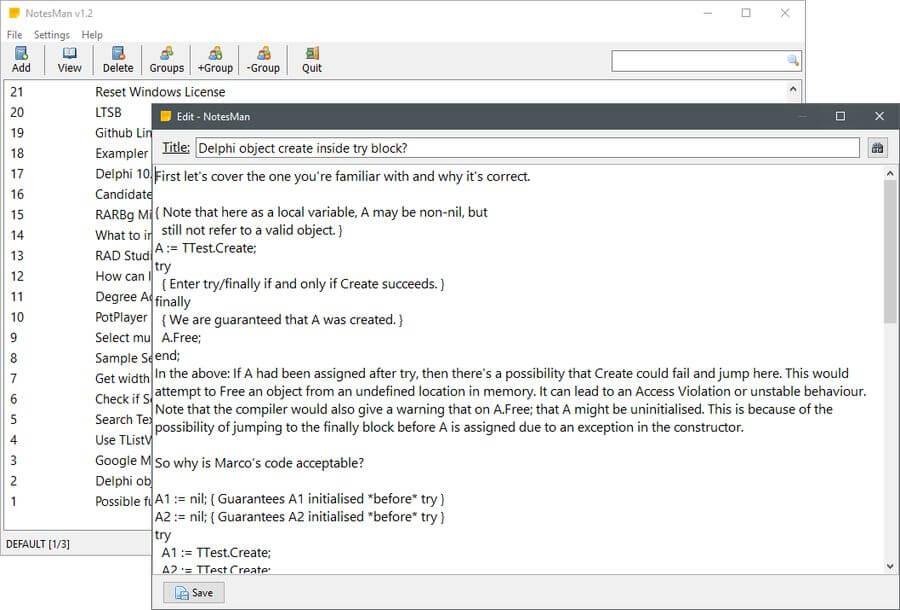Maximize the Edit - NotesMan window
The width and height of the screenshot is (900, 610).
click(840, 116)
